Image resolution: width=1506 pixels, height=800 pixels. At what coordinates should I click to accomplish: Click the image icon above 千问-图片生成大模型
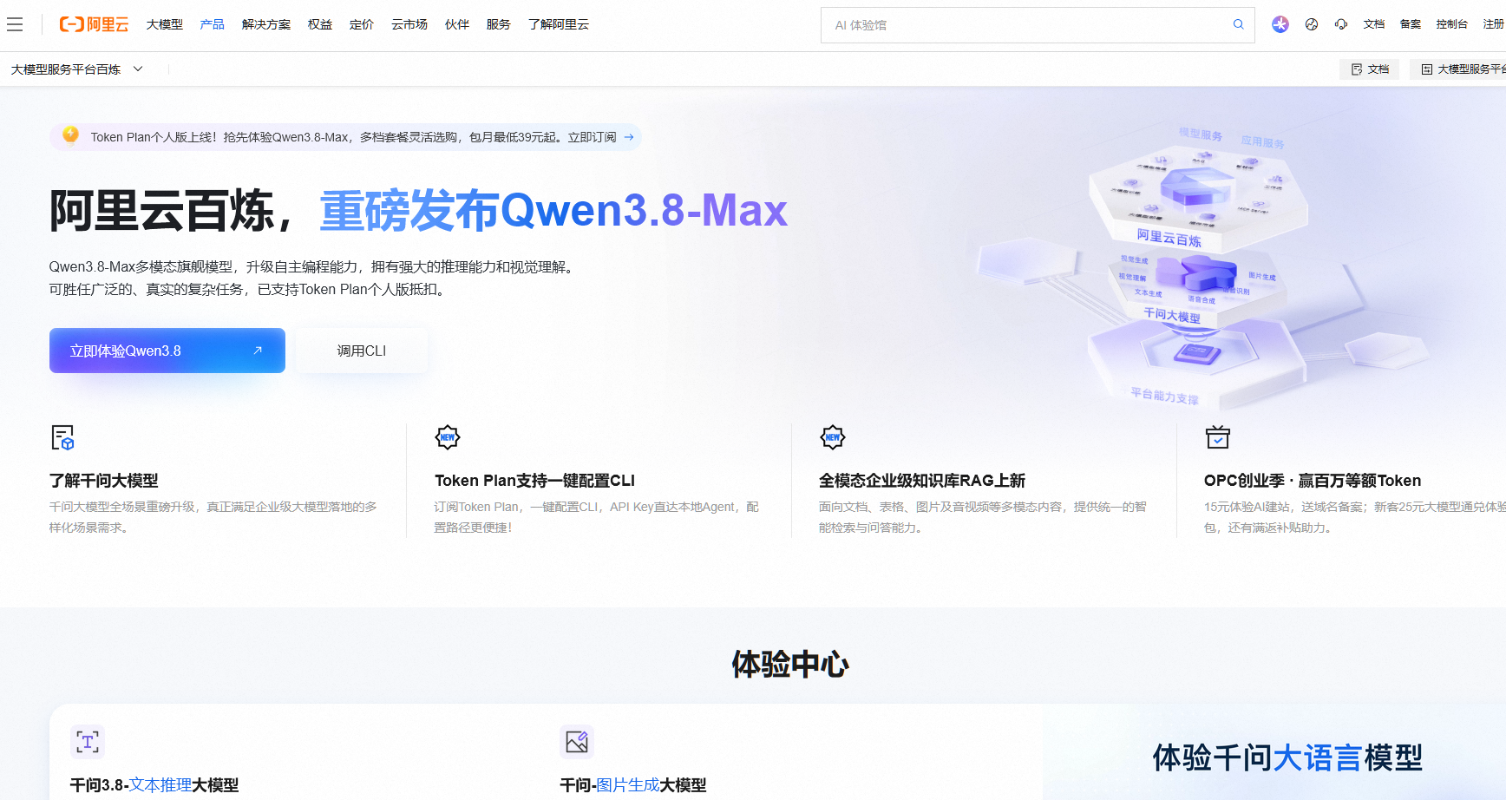[x=577, y=742]
